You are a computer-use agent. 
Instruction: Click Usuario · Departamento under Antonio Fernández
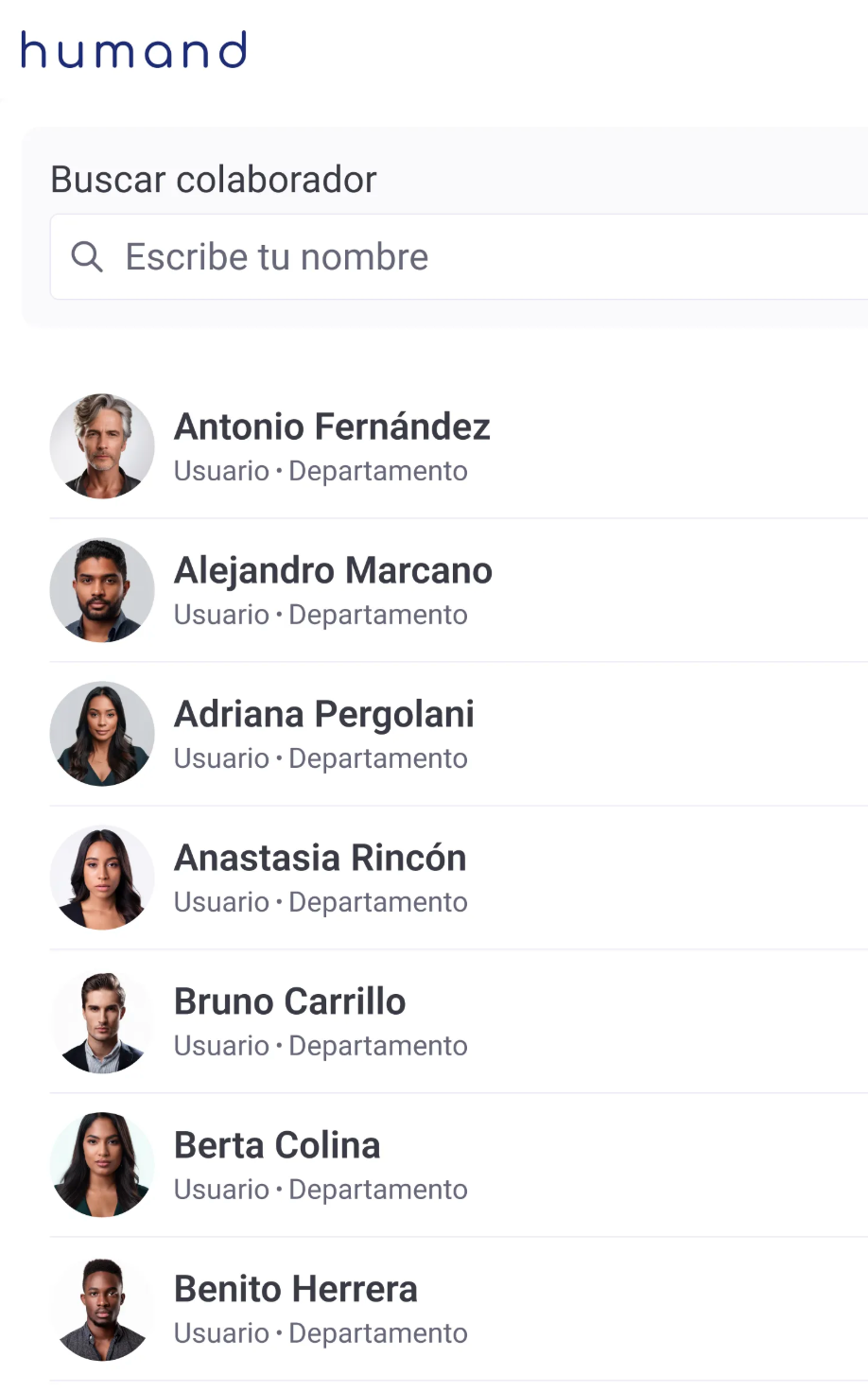[321, 471]
